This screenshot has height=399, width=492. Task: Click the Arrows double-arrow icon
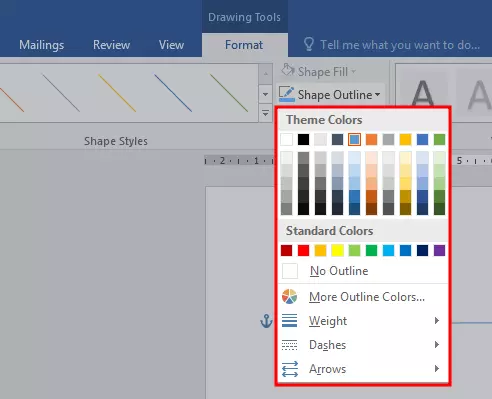tap(290, 369)
